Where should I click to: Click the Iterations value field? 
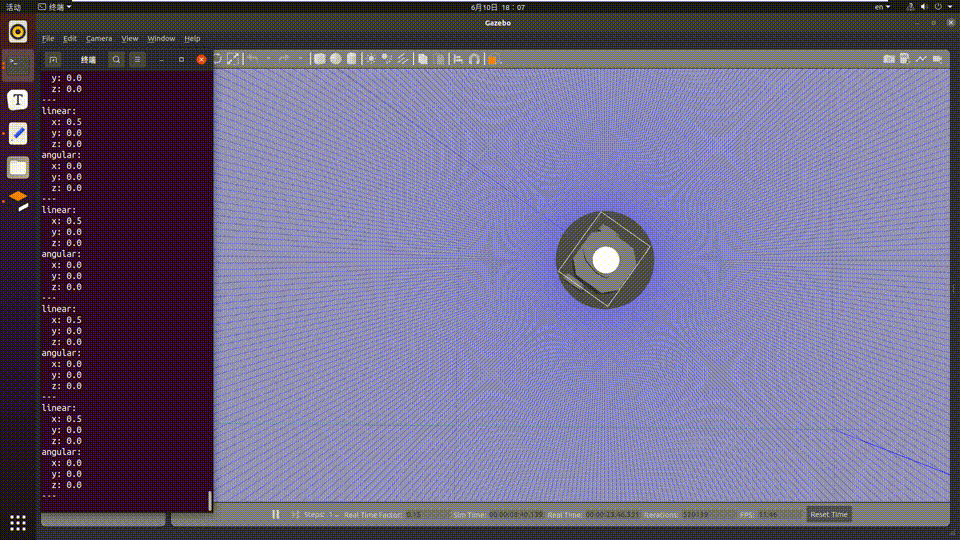[709, 514]
